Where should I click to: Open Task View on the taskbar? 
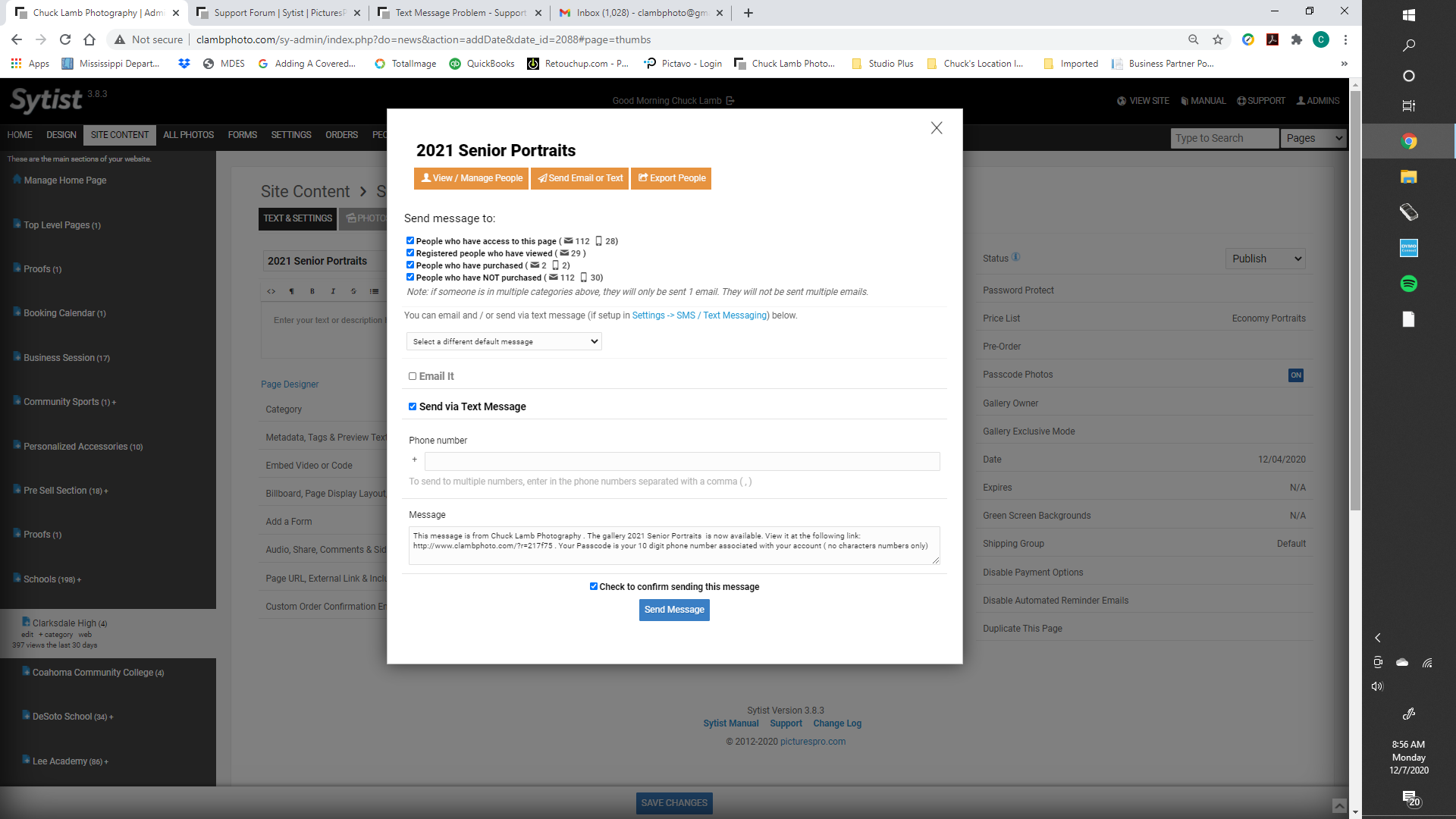(x=1409, y=106)
